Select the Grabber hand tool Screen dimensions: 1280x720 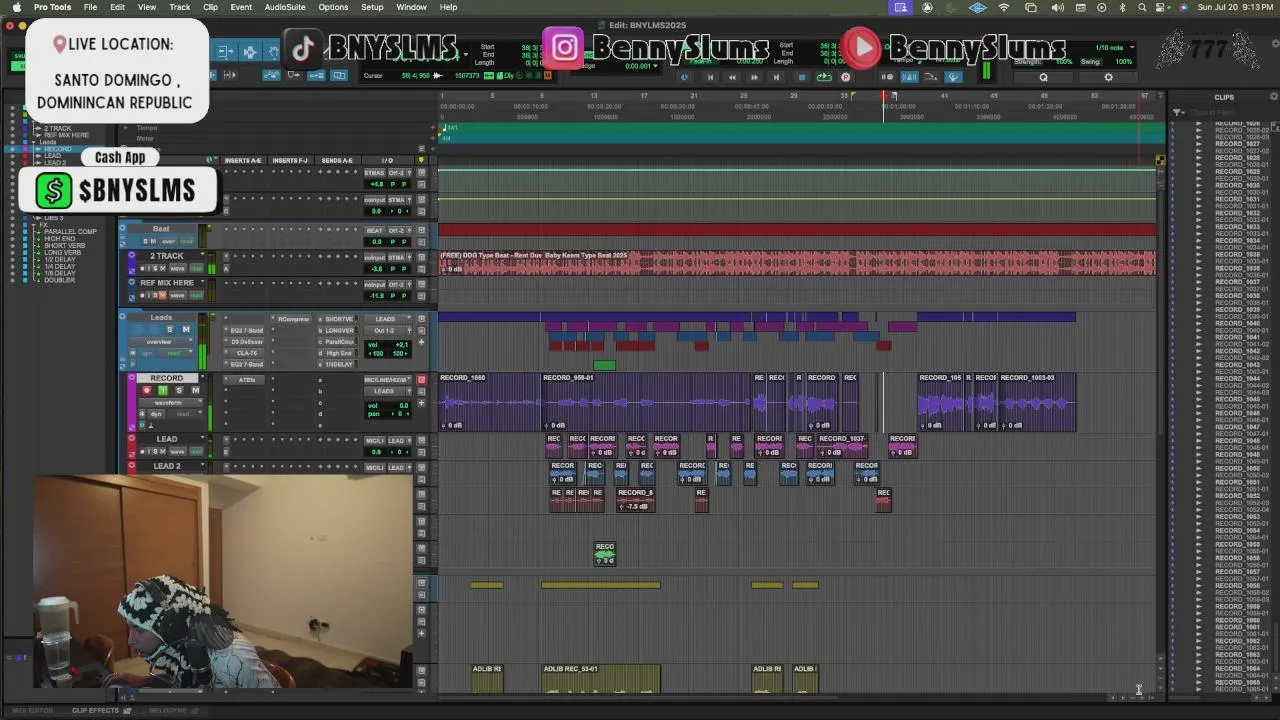271,51
